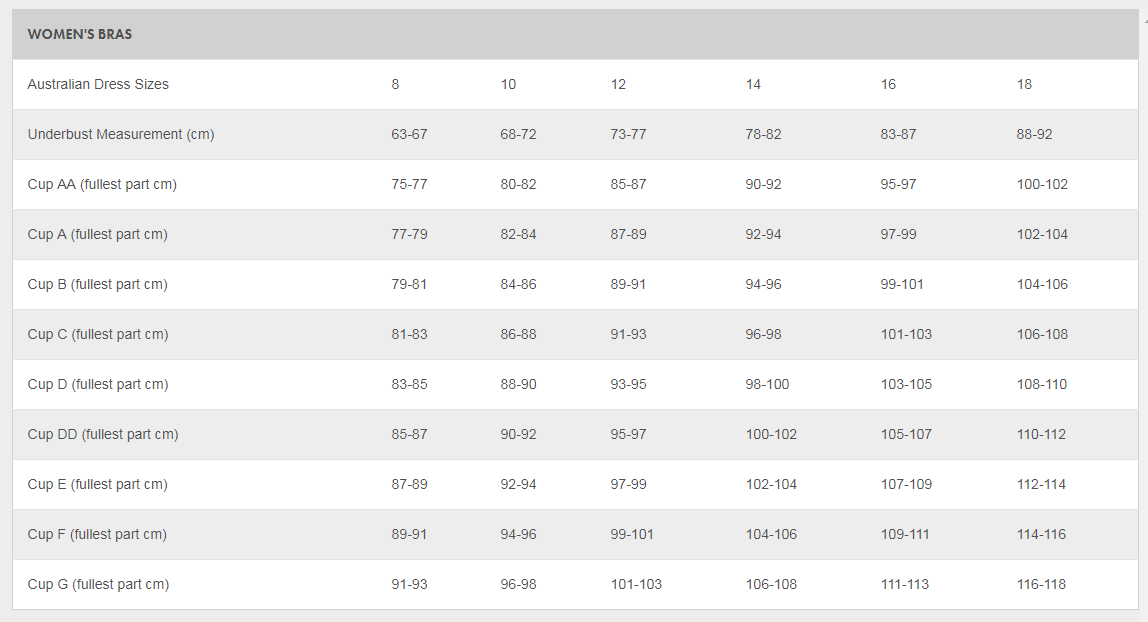Click dress size 18 column header
Image resolution: width=1148 pixels, height=622 pixels.
[1024, 84]
